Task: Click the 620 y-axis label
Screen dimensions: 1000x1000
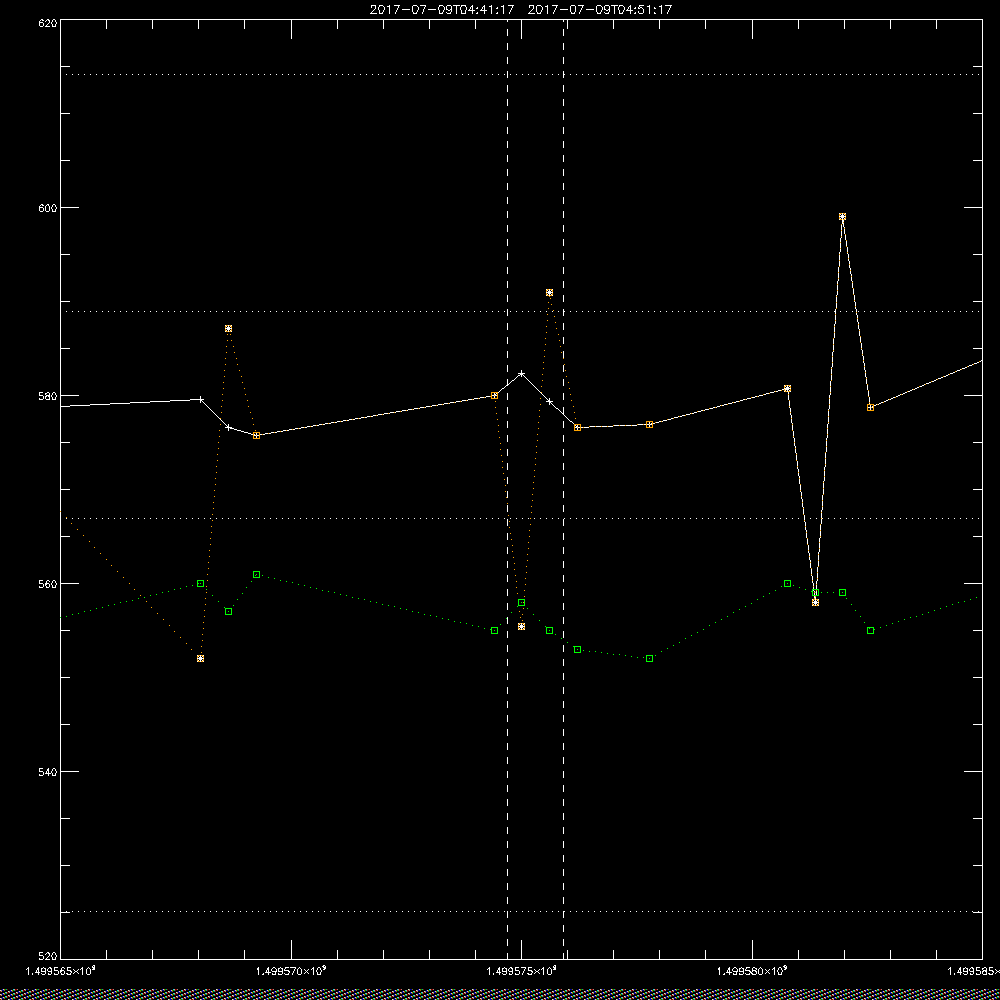Action: [x=48, y=23]
